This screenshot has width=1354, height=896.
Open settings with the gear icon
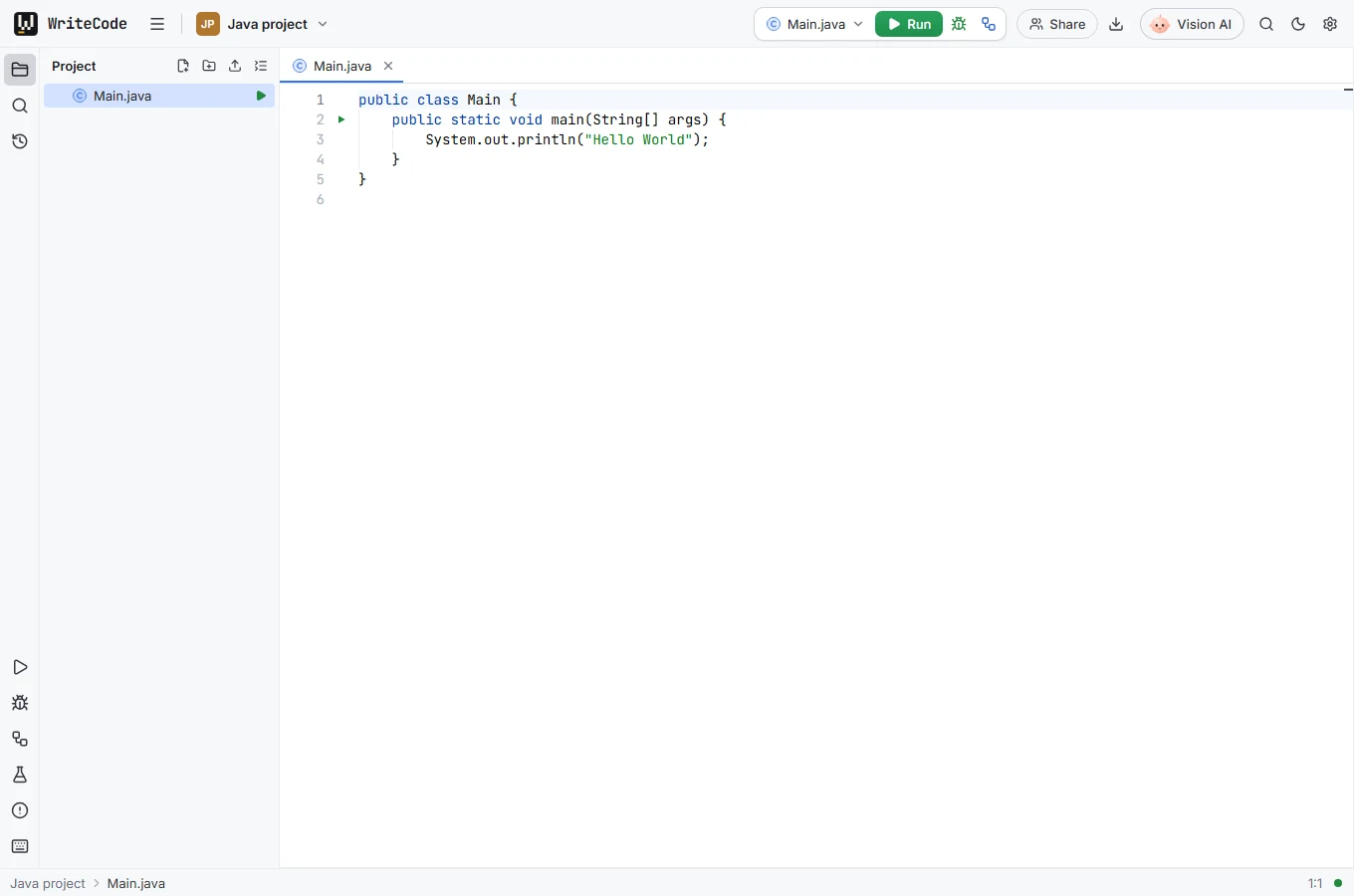pyautogui.click(x=1330, y=24)
